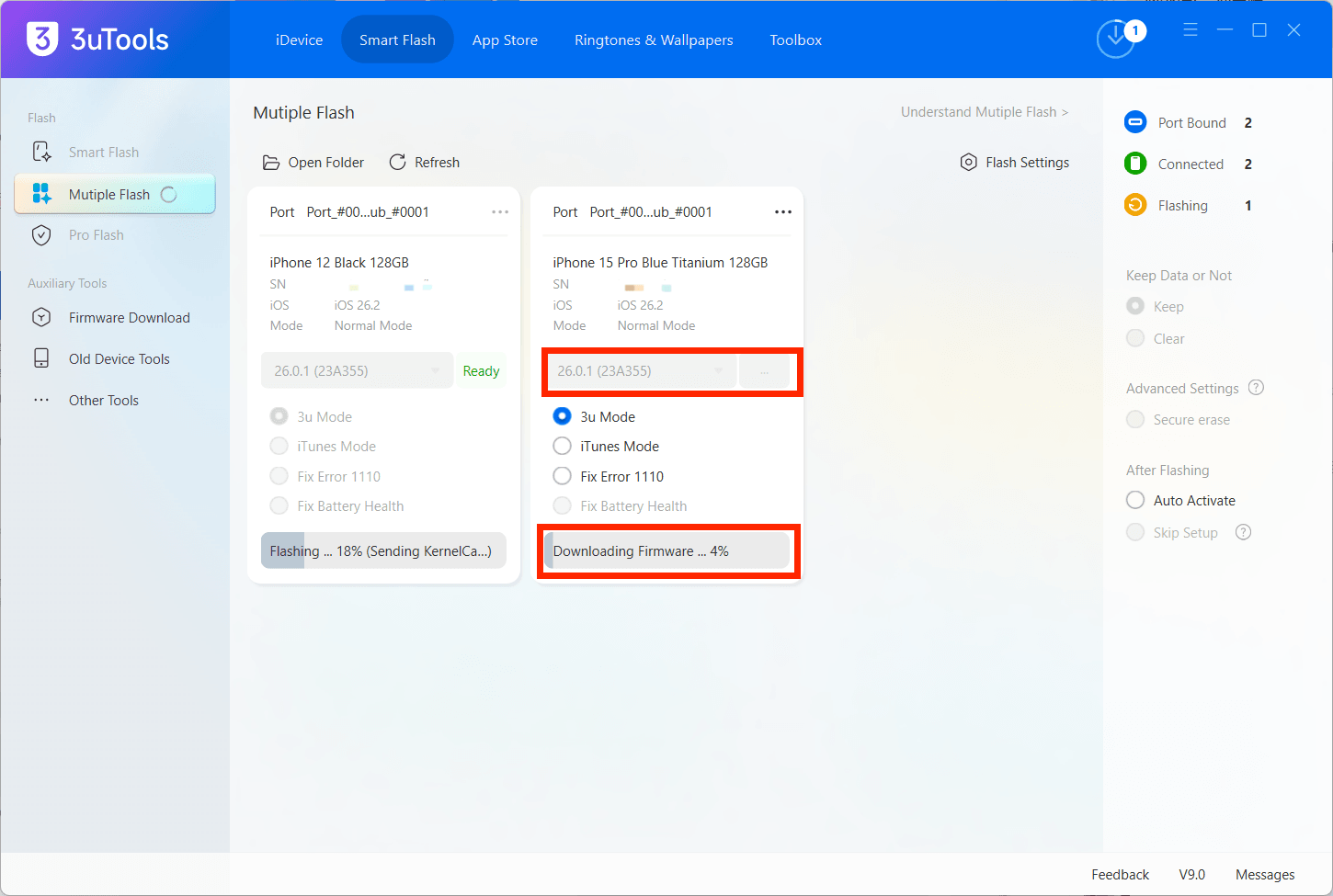Viewport: 1333px width, 896px height.
Task: Open the firmware version dropdown for iPhone 15 Pro
Action: coord(720,370)
